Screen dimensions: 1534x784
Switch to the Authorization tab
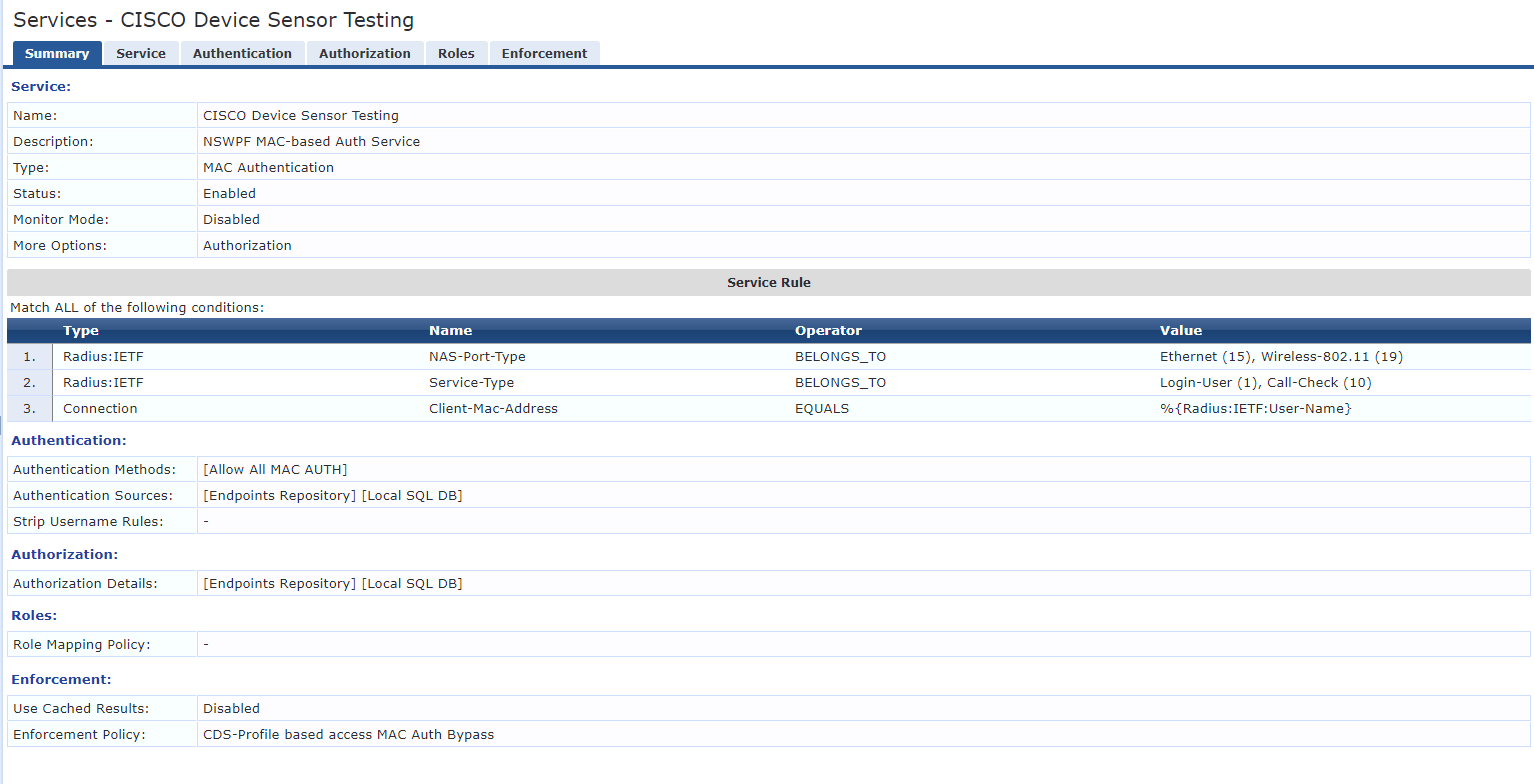pos(364,53)
